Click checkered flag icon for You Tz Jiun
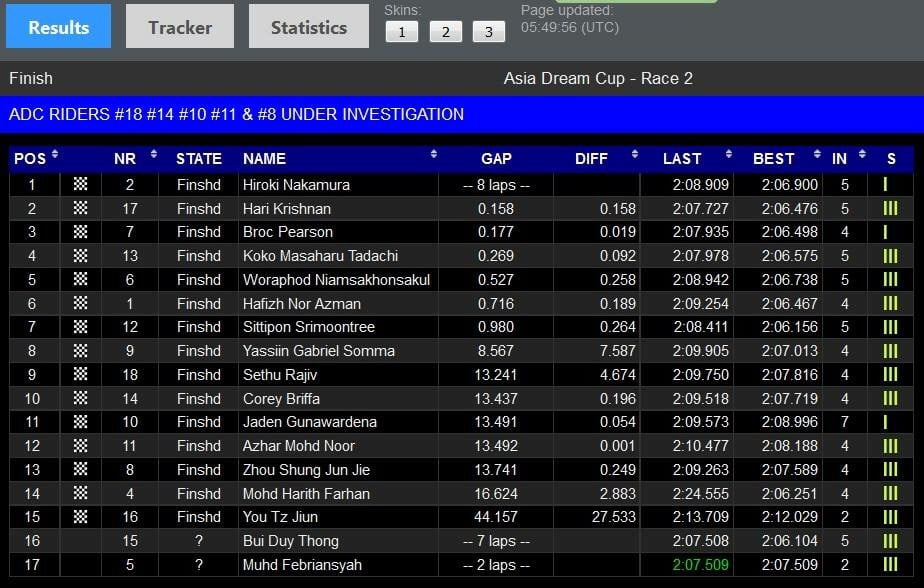The image size is (924, 588). pyautogui.click(x=81, y=517)
